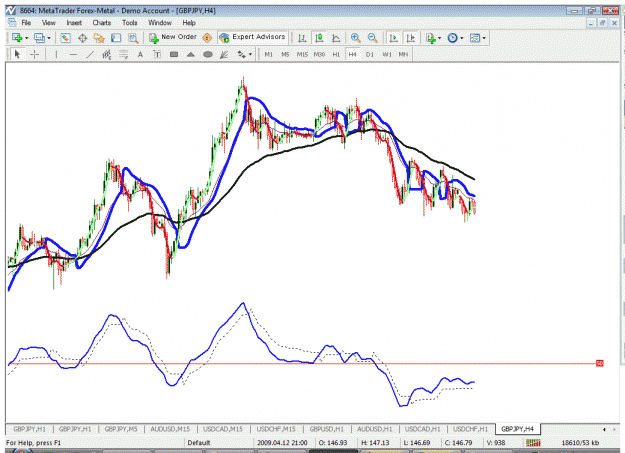The image size is (625, 453).
Task: Switch timeframe to M30
Action: point(319,54)
